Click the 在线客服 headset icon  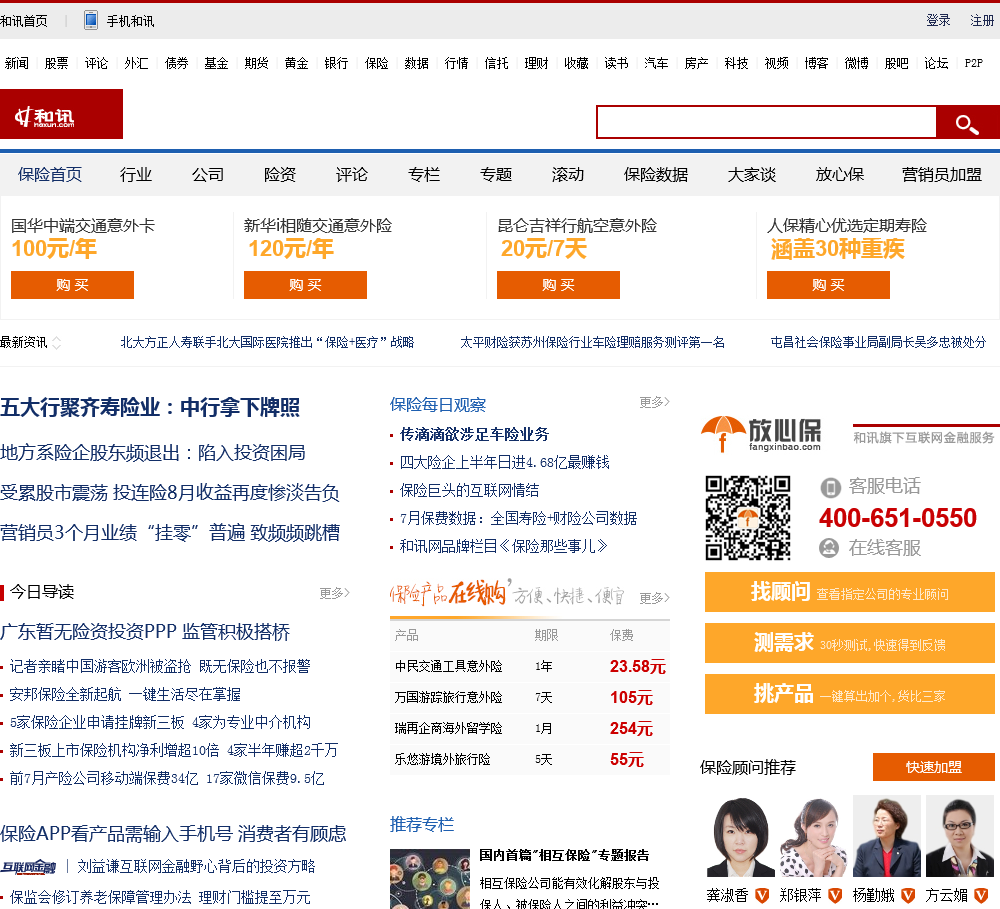(x=829, y=548)
